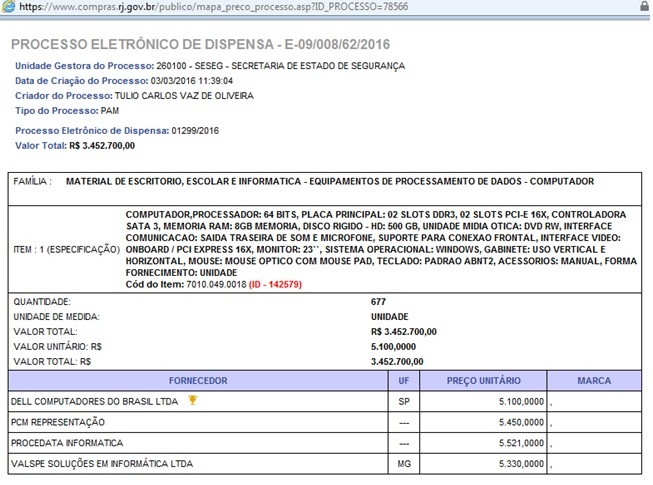The width and height of the screenshot is (653, 485).
Task: Click the page favicon beside the URL
Action: [x=8, y=6]
